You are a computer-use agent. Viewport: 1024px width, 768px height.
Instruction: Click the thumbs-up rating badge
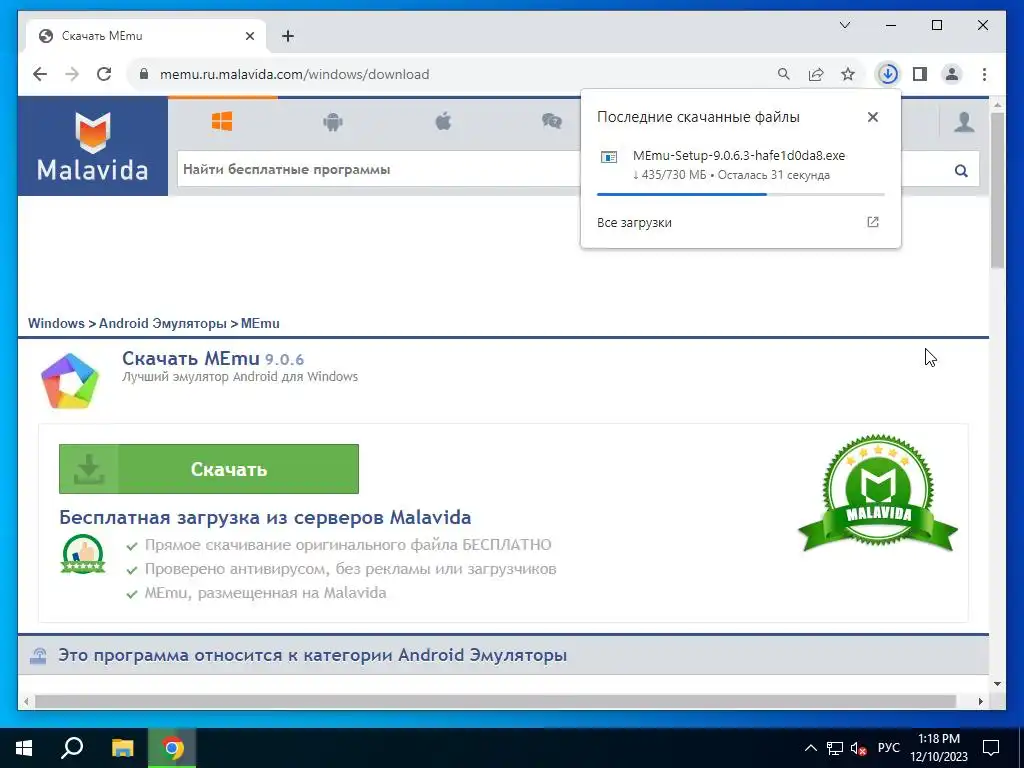tap(83, 554)
